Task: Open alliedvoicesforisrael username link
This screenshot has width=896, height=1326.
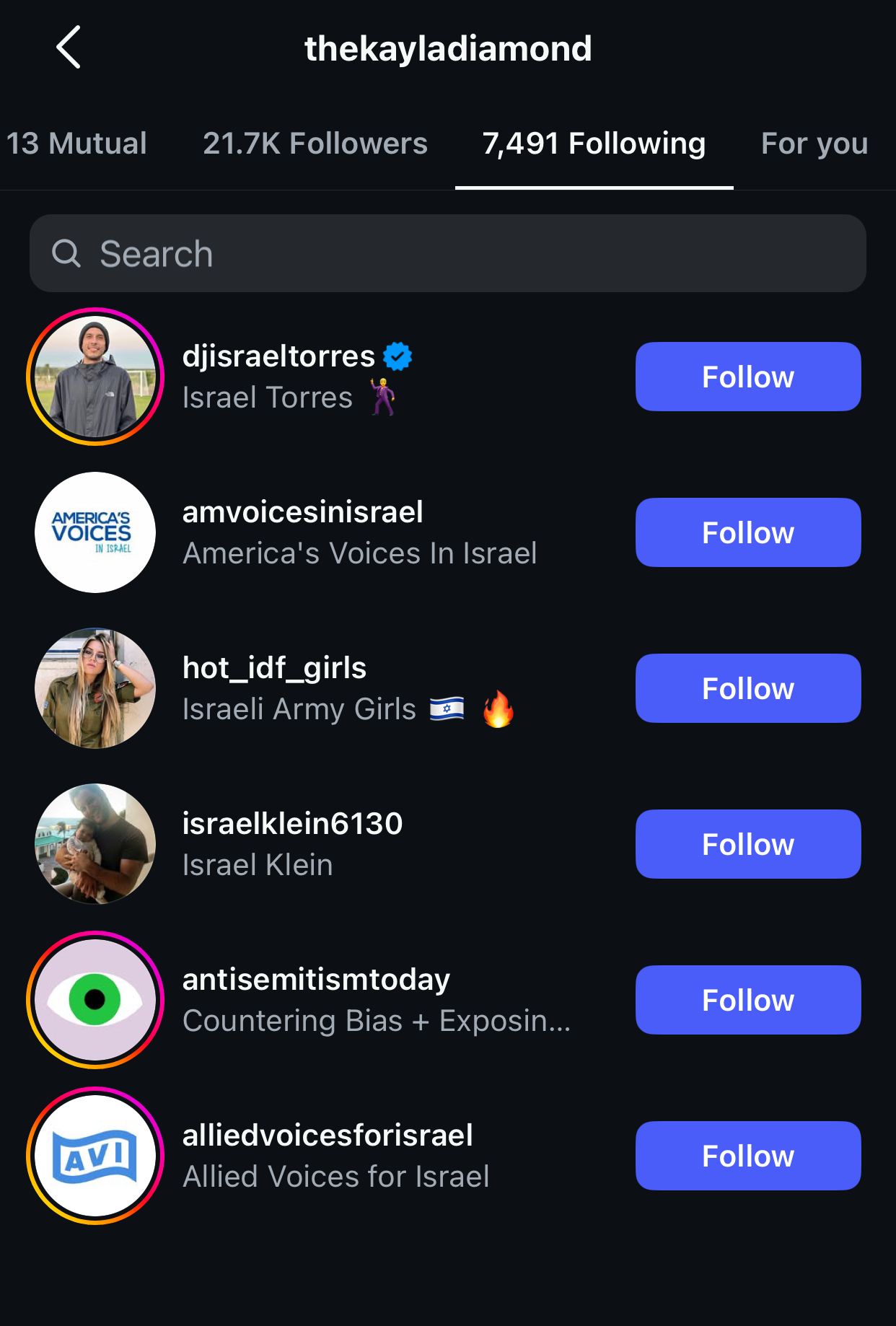Action: point(328,1135)
